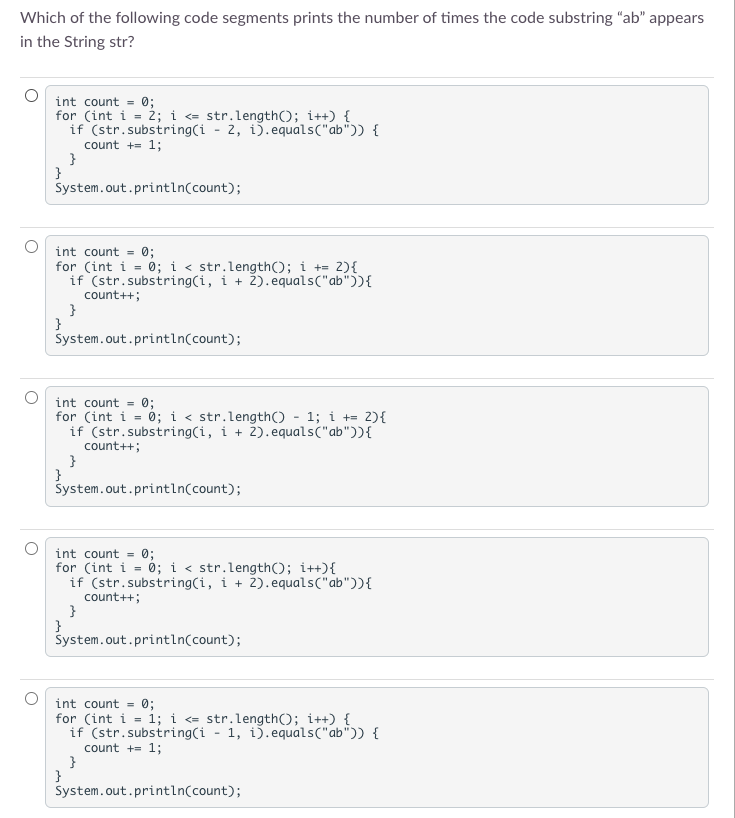Click the for loop line of the third segment

coord(222,417)
